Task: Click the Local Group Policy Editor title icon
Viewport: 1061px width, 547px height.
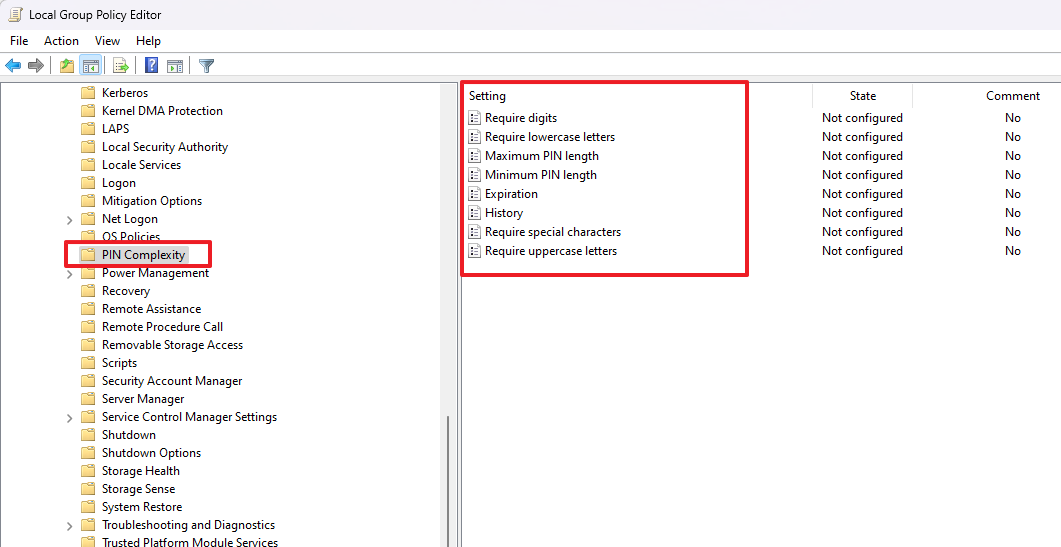Action: pos(16,14)
